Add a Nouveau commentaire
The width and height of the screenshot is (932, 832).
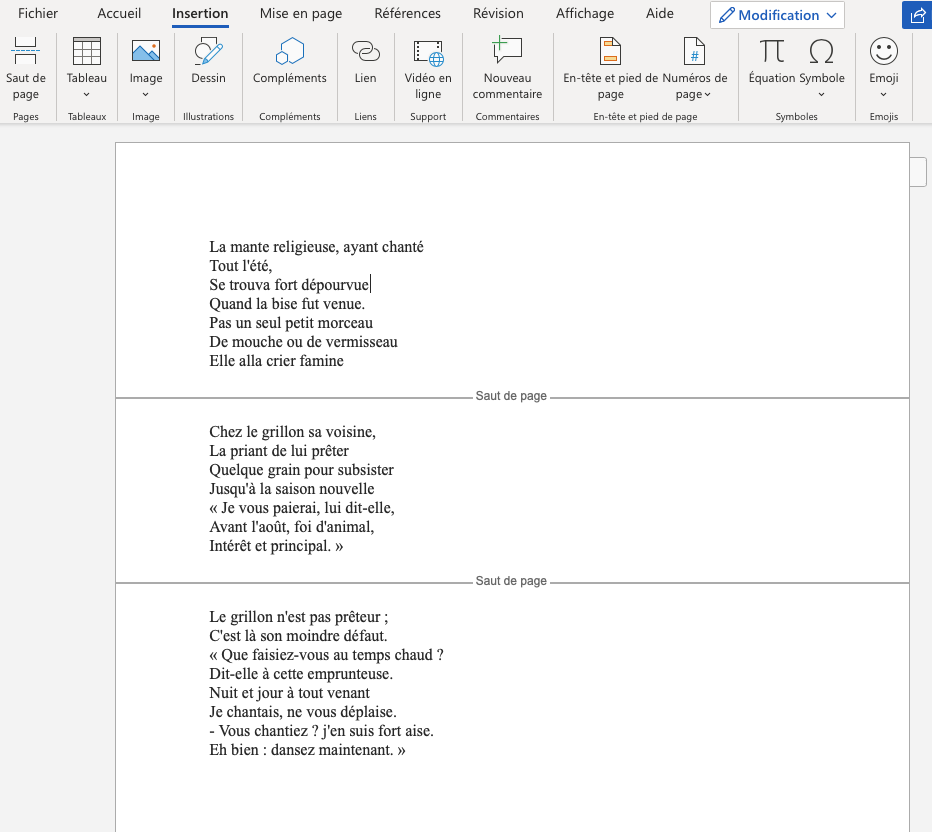pyautogui.click(x=508, y=68)
